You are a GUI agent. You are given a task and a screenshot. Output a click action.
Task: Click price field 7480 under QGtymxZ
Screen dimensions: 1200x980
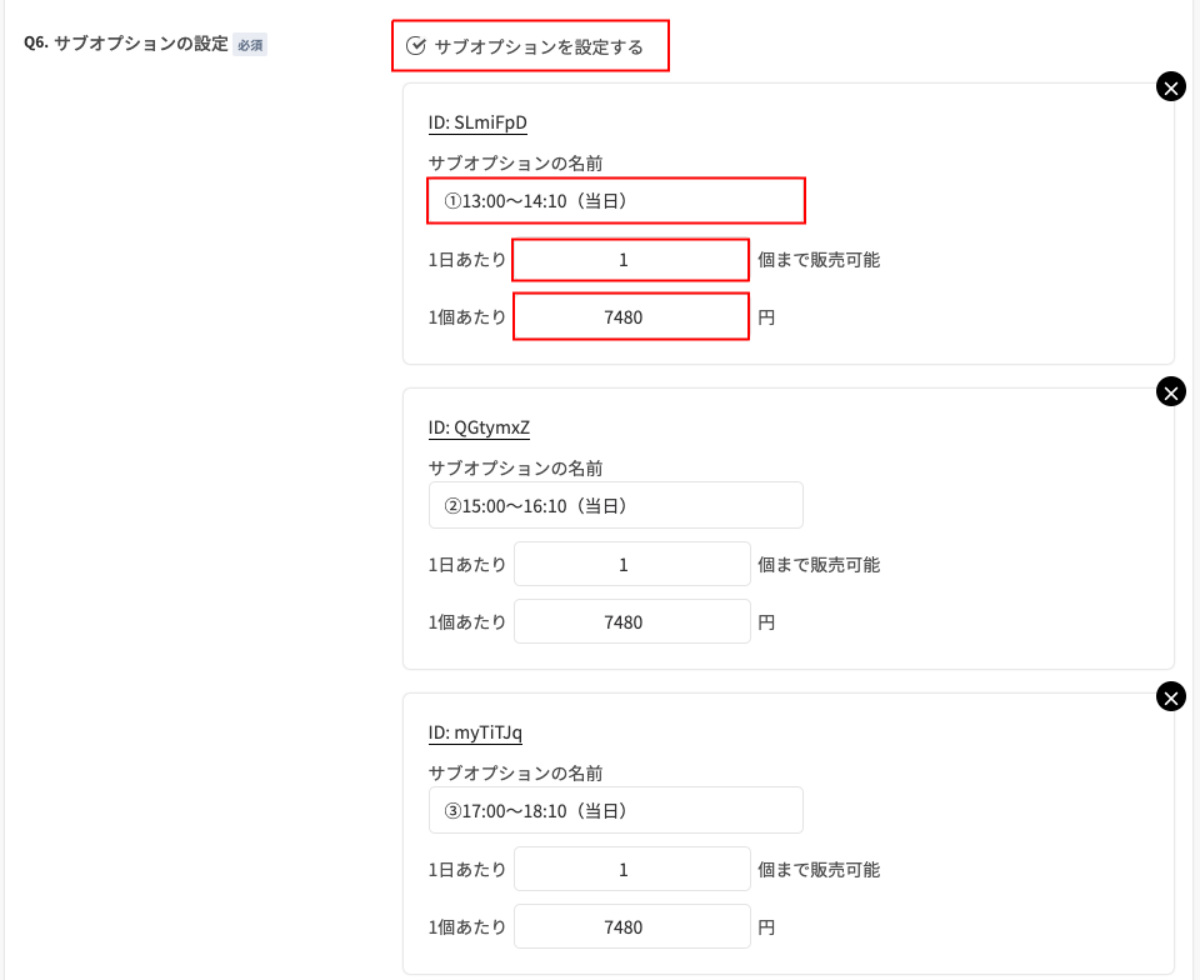pos(631,622)
